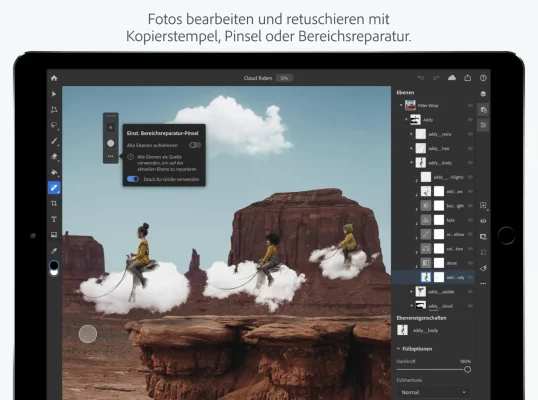Select the Brush tool
Image resolution: width=538 pixels, height=400 pixels.
coord(54,141)
